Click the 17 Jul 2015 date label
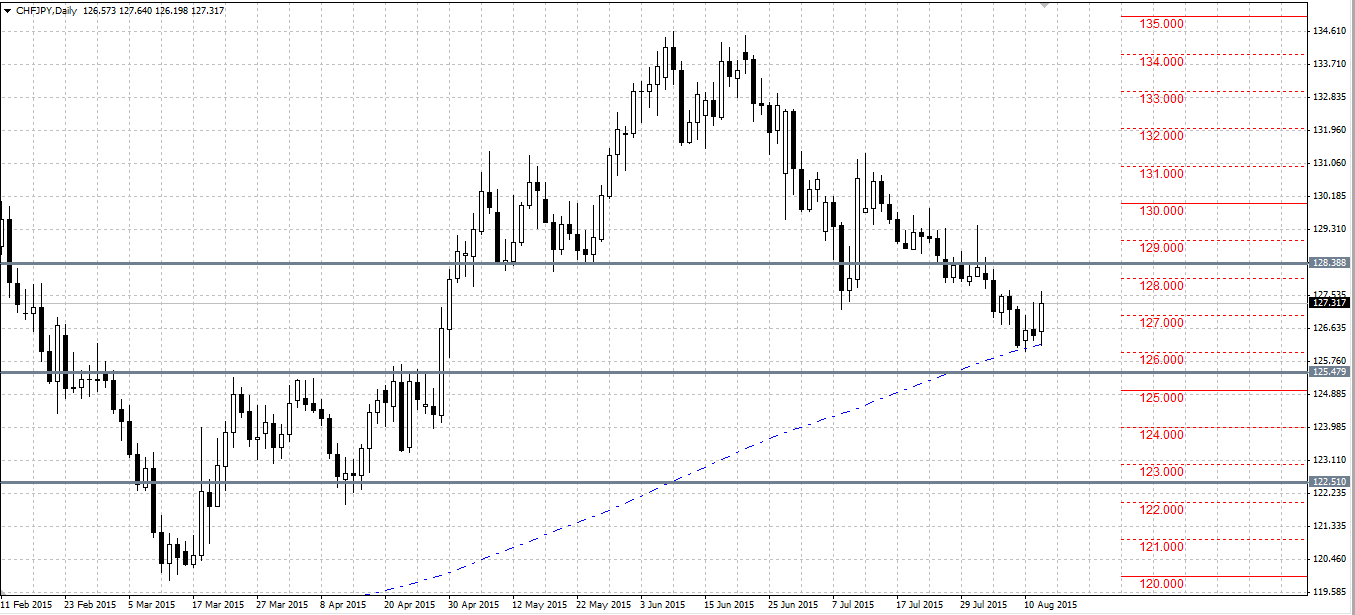Viewport: 1355px width, 615px height. click(918, 605)
